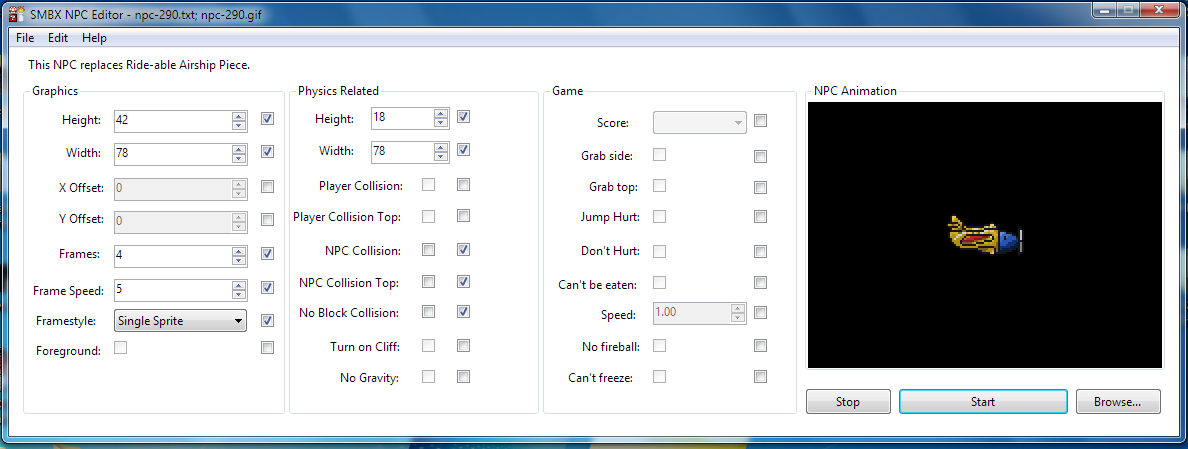Enable the Grab side override checkbox
Screen dimensions: 1188x449
pyautogui.click(x=761, y=157)
